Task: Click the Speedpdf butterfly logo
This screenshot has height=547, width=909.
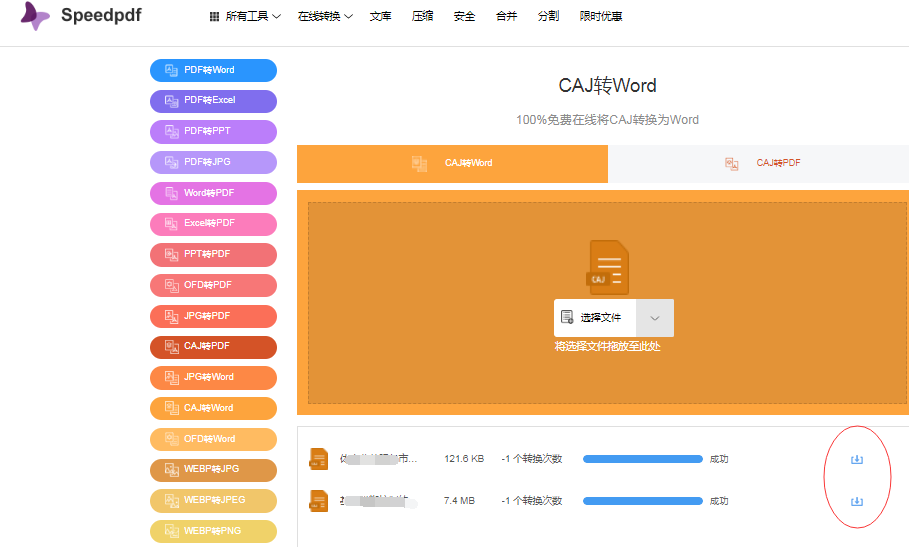Action: pyautogui.click(x=35, y=16)
